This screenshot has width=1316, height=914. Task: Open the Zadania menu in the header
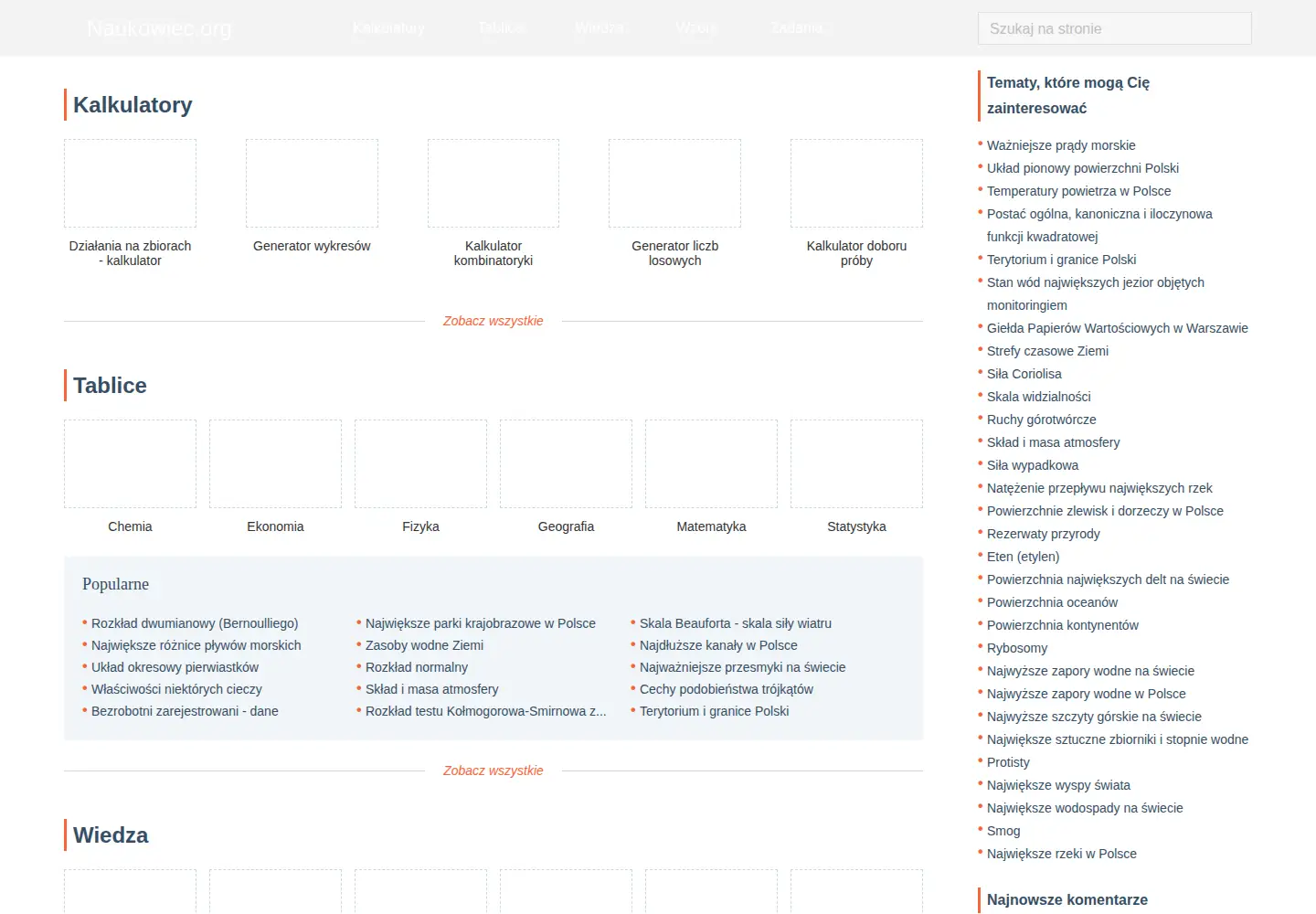tap(797, 28)
